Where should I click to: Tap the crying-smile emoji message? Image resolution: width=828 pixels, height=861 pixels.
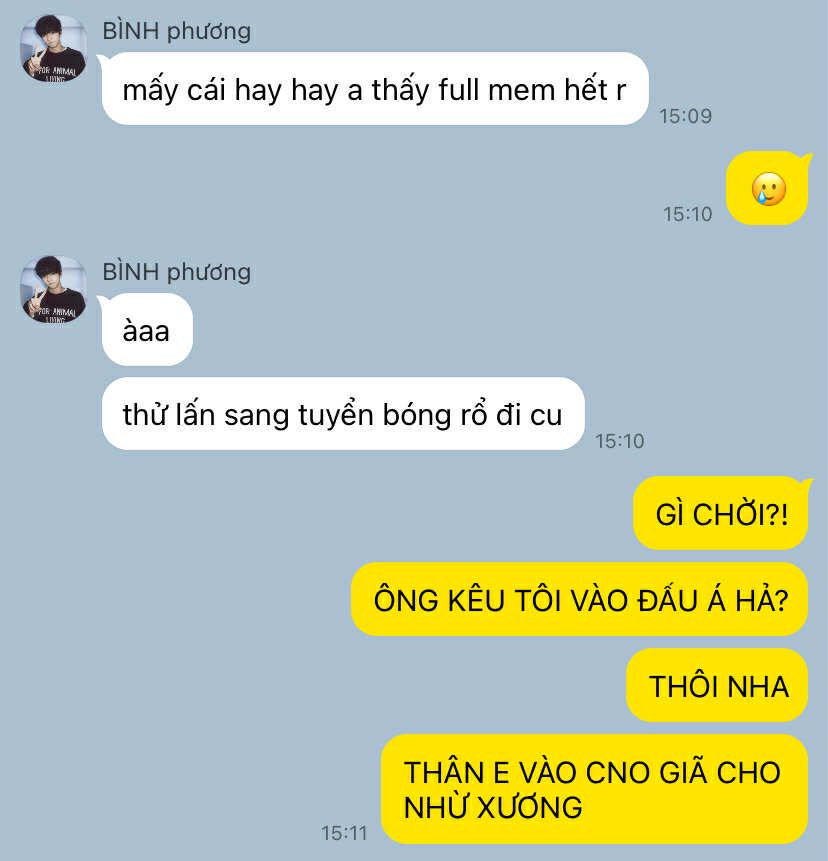(768, 189)
